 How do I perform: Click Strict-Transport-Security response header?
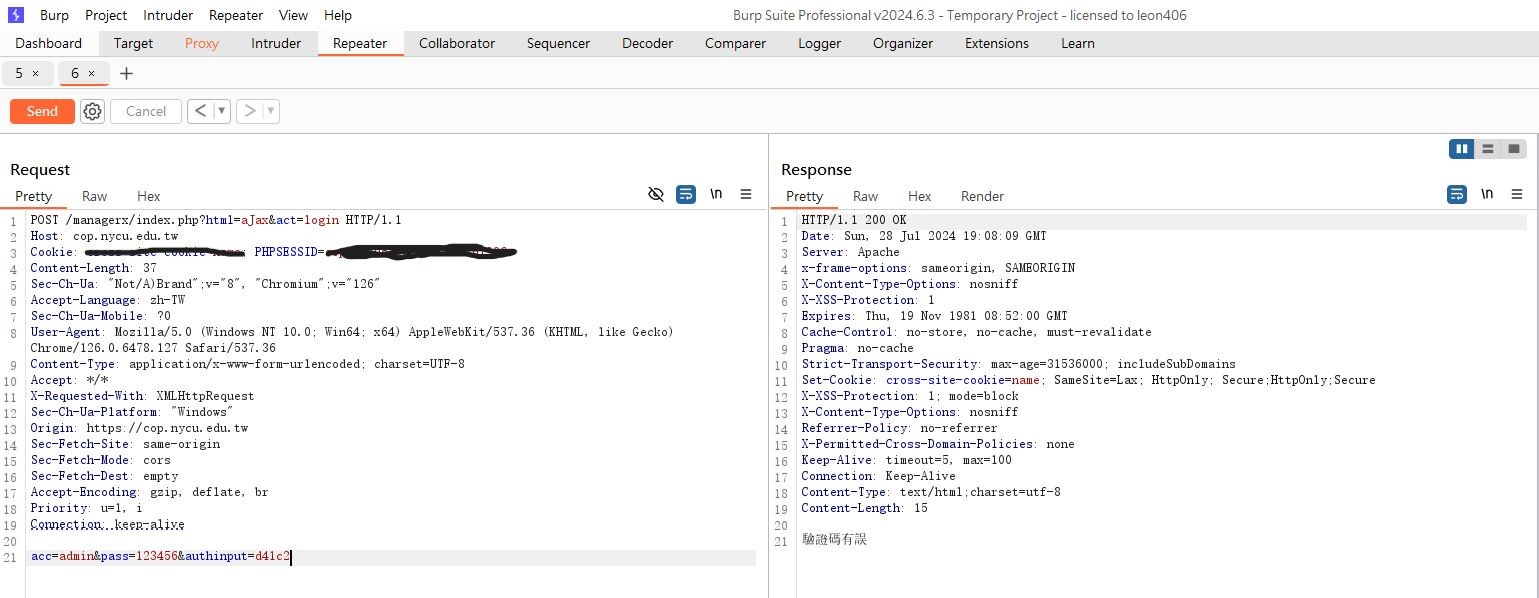tap(1018, 364)
